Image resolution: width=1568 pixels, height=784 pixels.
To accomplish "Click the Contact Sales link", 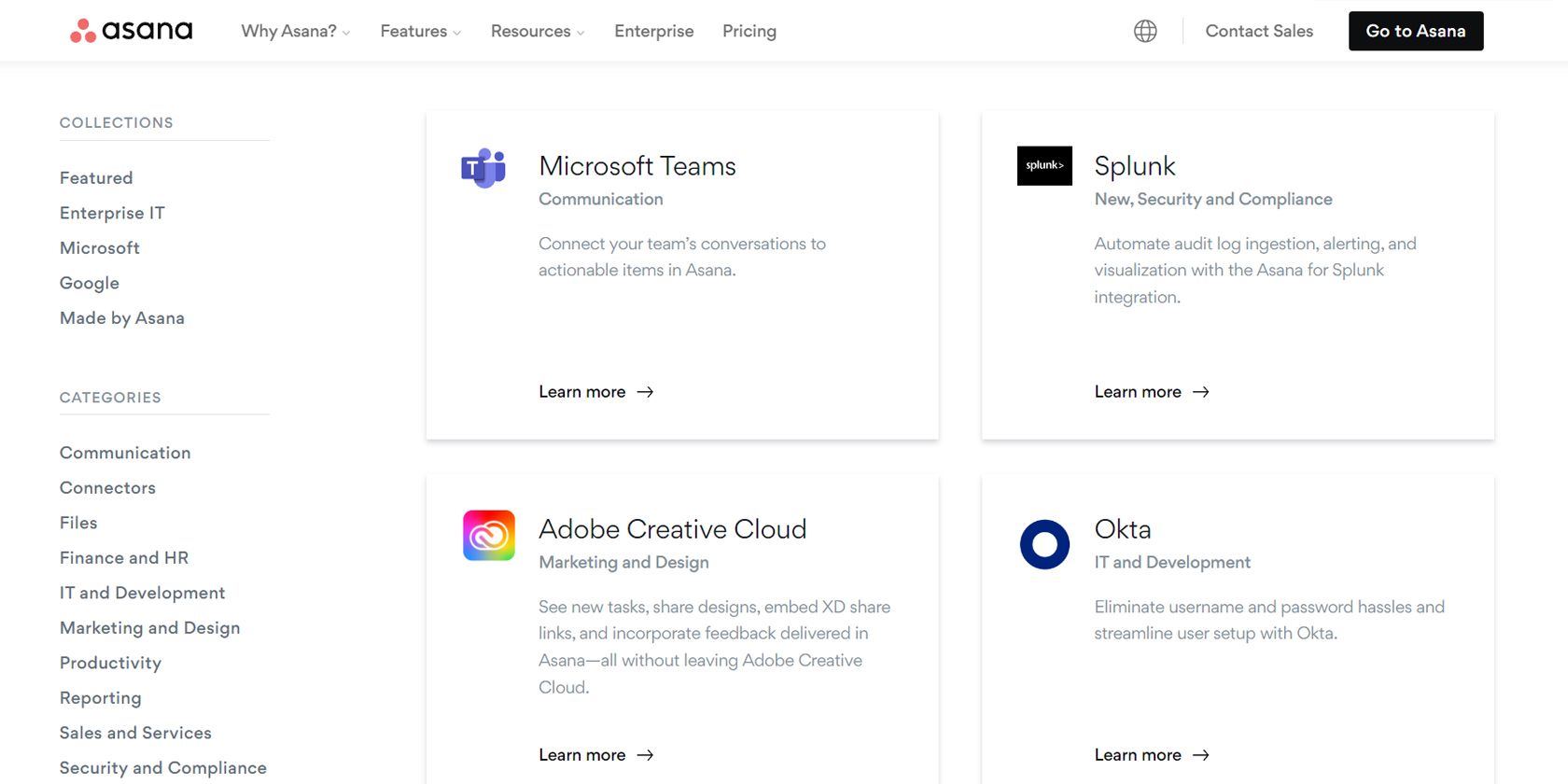I will (x=1258, y=31).
